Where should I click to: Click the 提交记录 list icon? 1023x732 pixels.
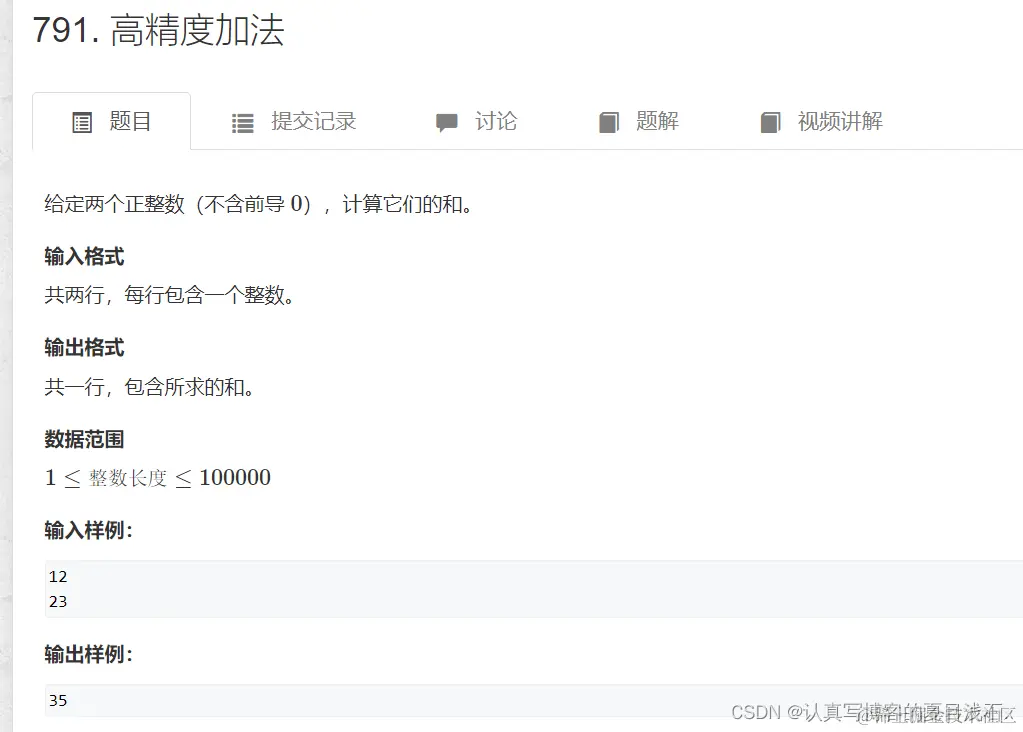[243, 123]
